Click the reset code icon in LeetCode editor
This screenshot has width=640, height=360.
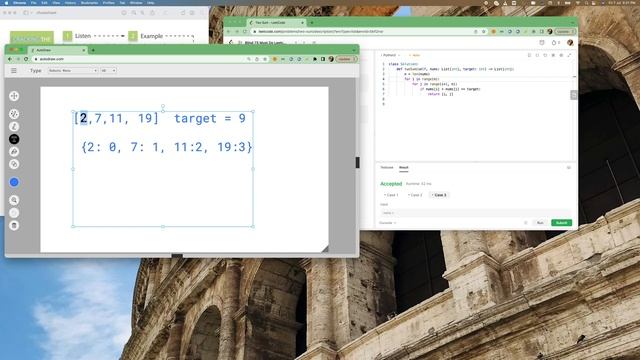pyautogui.click(x=545, y=55)
